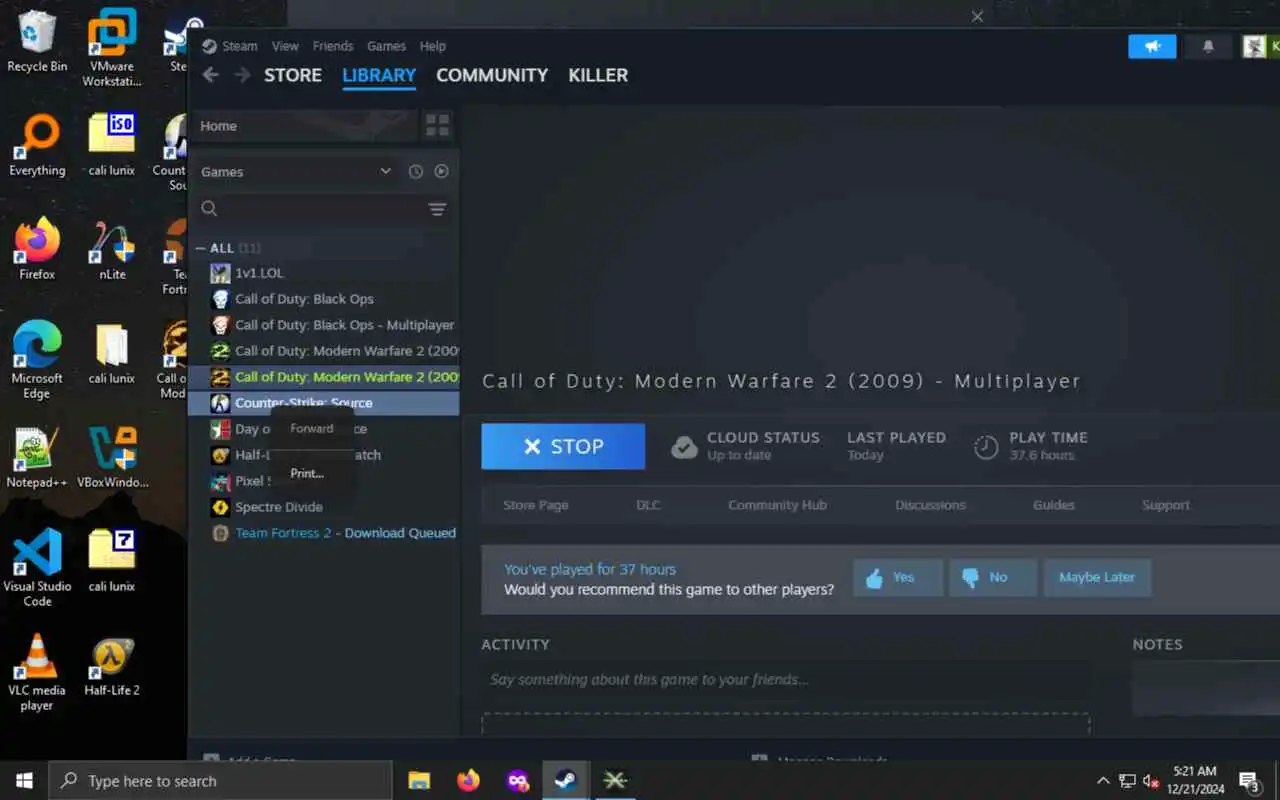Screen dimensions: 1280x800
Task: Open the KILLER profile tab
Action: coord(598,75)
